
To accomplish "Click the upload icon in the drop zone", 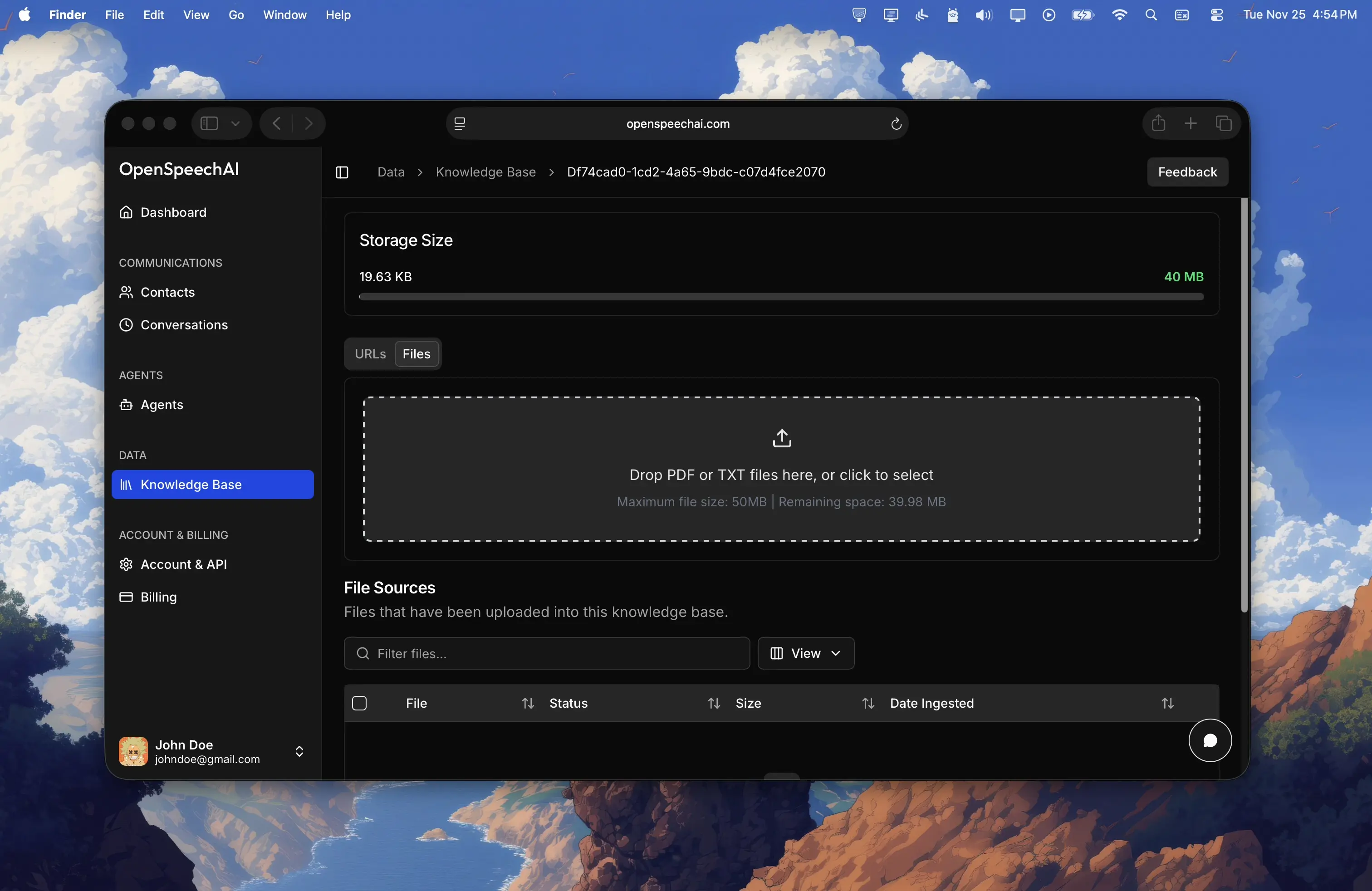I will pos(782,439).
